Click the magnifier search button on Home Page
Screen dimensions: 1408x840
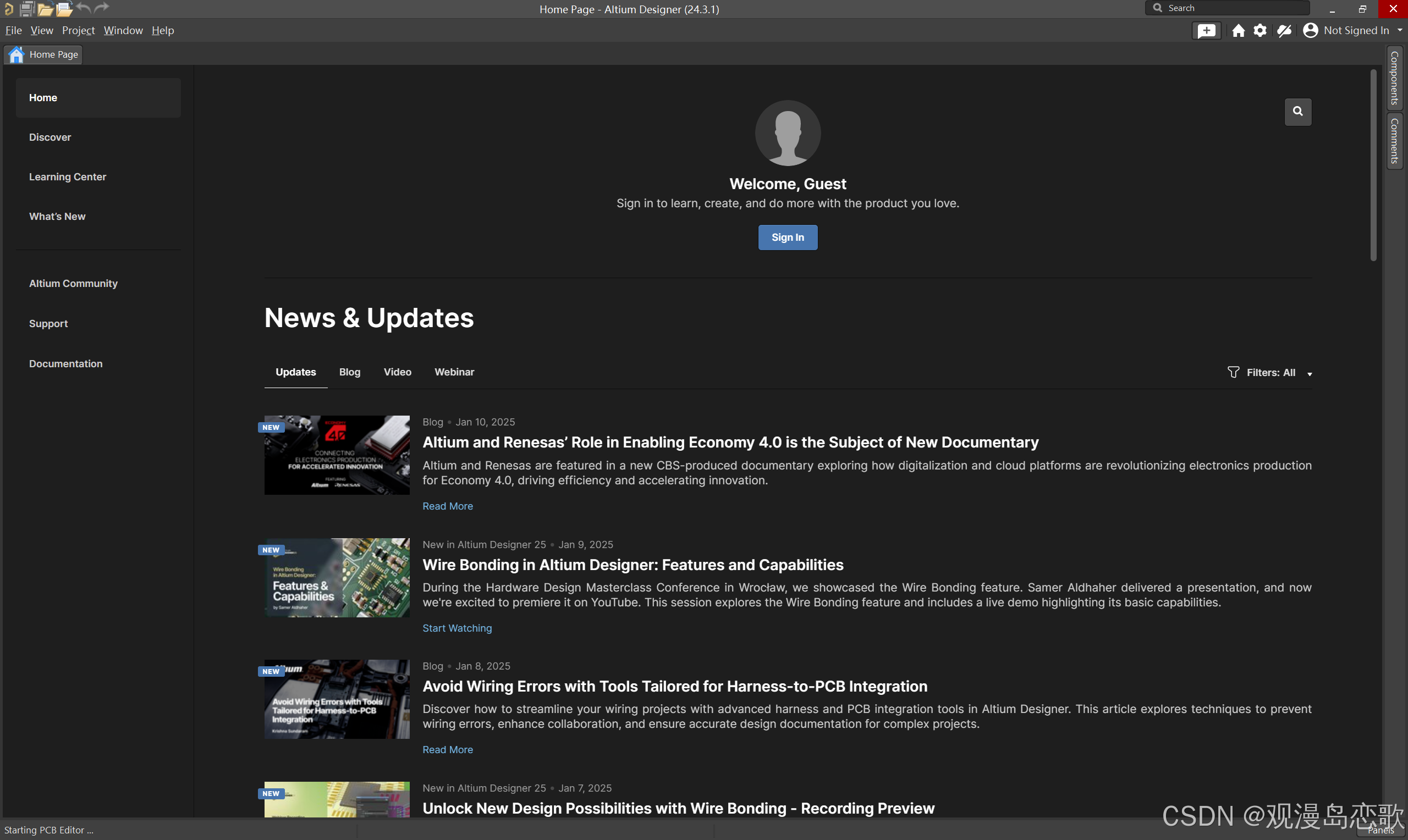(1297, 112)
